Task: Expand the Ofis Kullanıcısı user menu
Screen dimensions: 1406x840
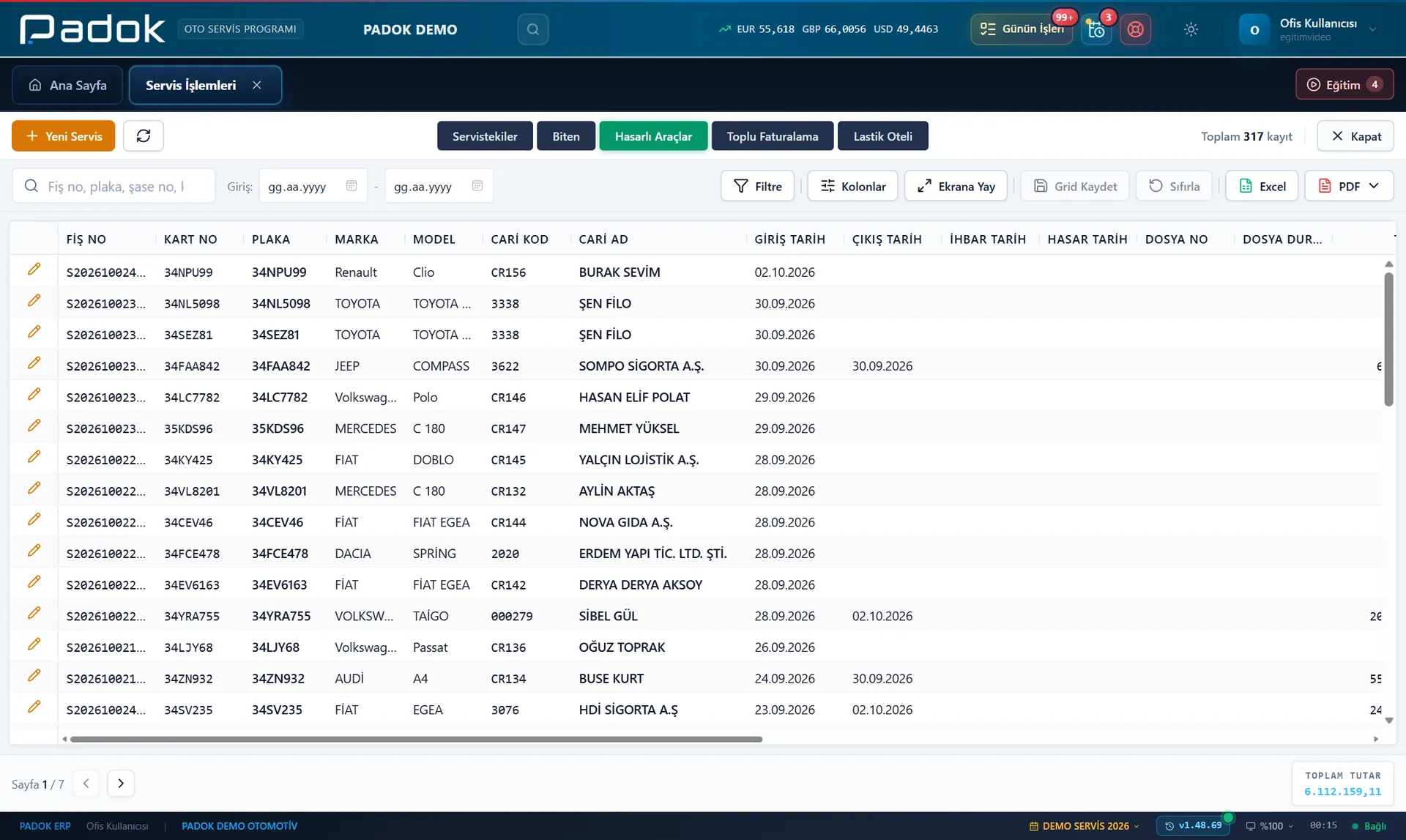Action: tap(1309, 29)
